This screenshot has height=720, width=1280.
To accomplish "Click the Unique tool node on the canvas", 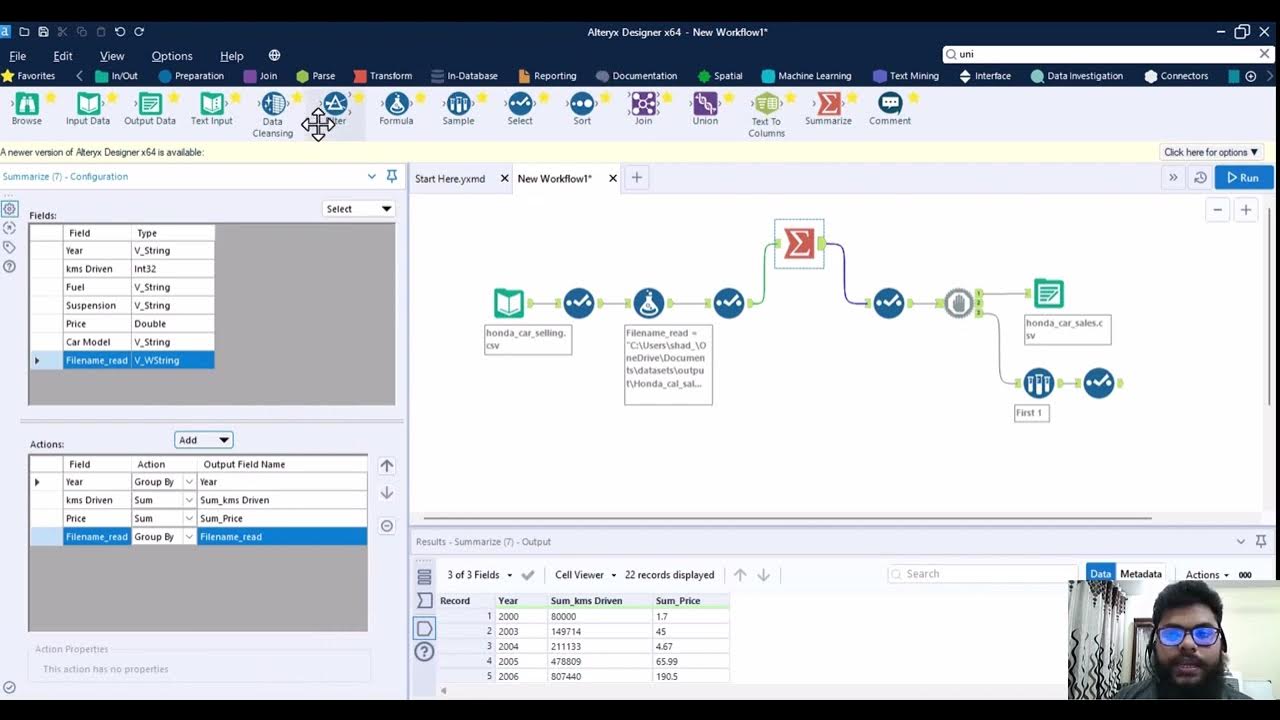I will 959,303.
